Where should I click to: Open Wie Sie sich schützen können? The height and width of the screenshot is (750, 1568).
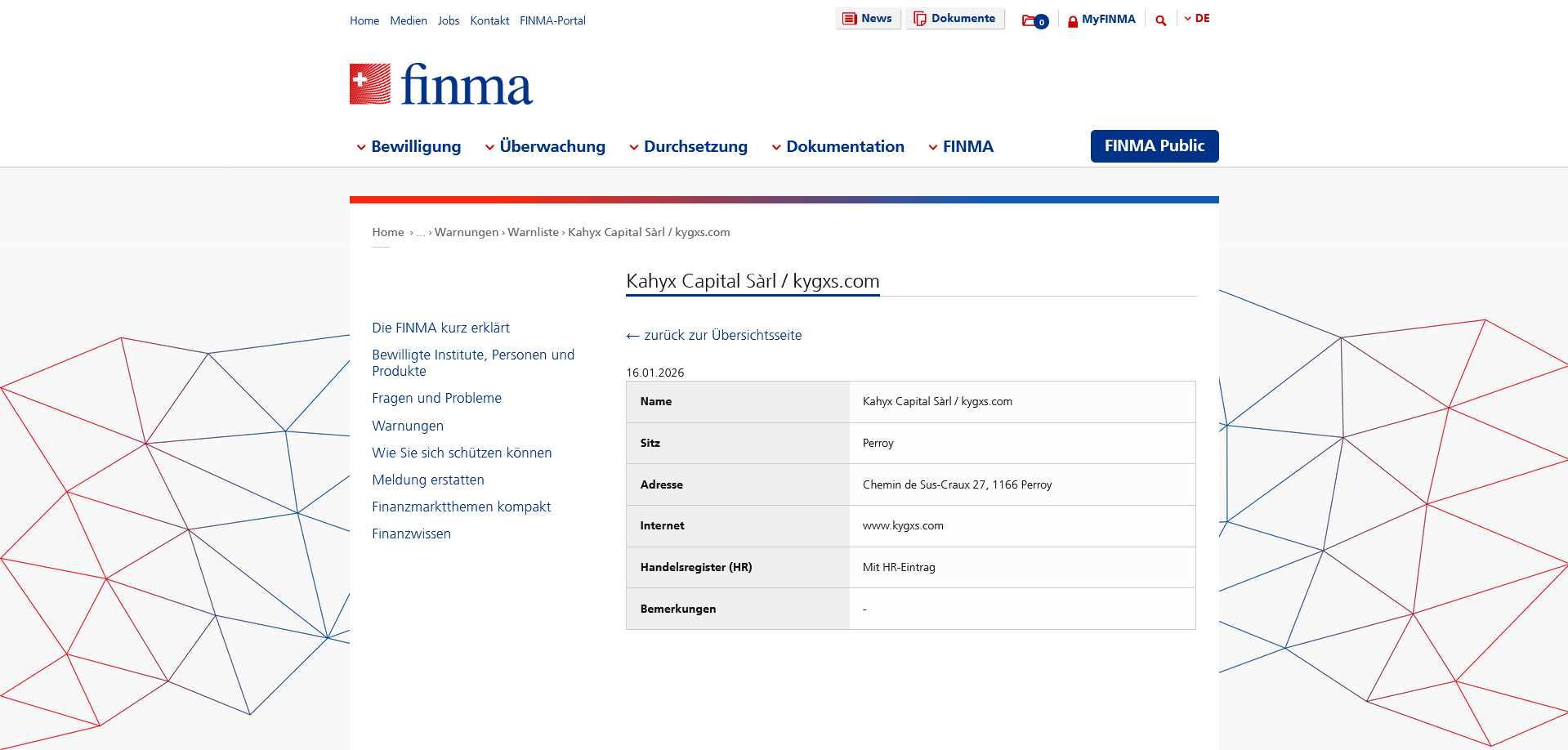point(462,453)
